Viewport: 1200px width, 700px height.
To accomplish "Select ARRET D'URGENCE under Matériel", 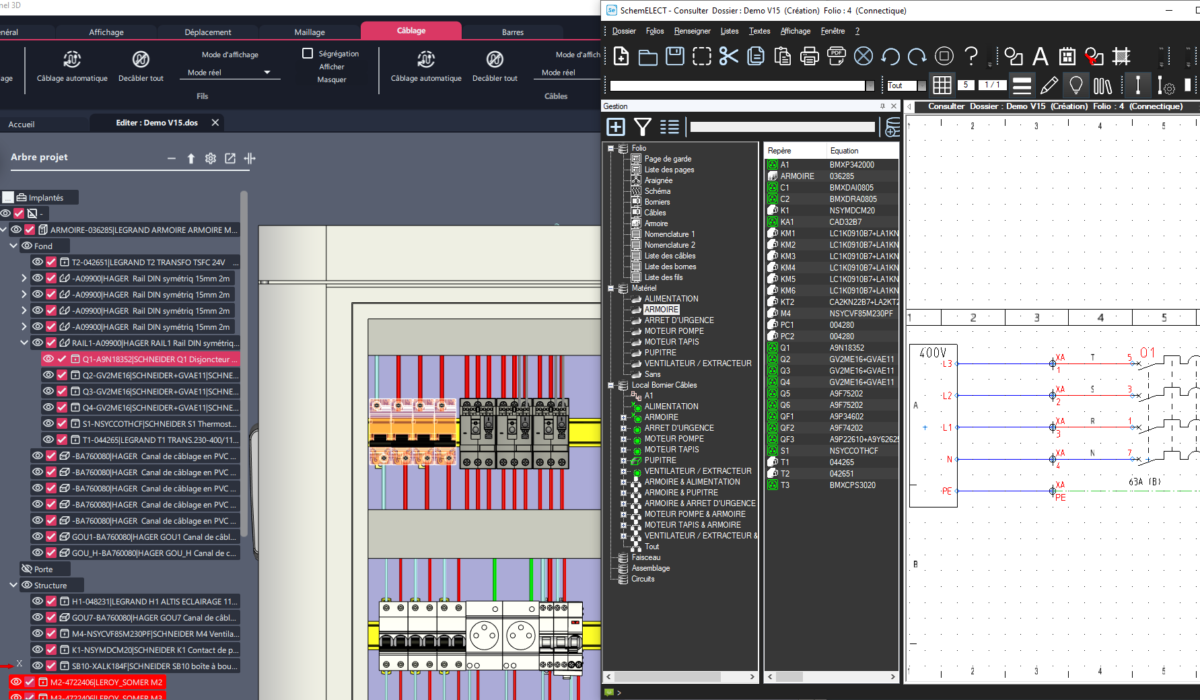I will (678, 320).
